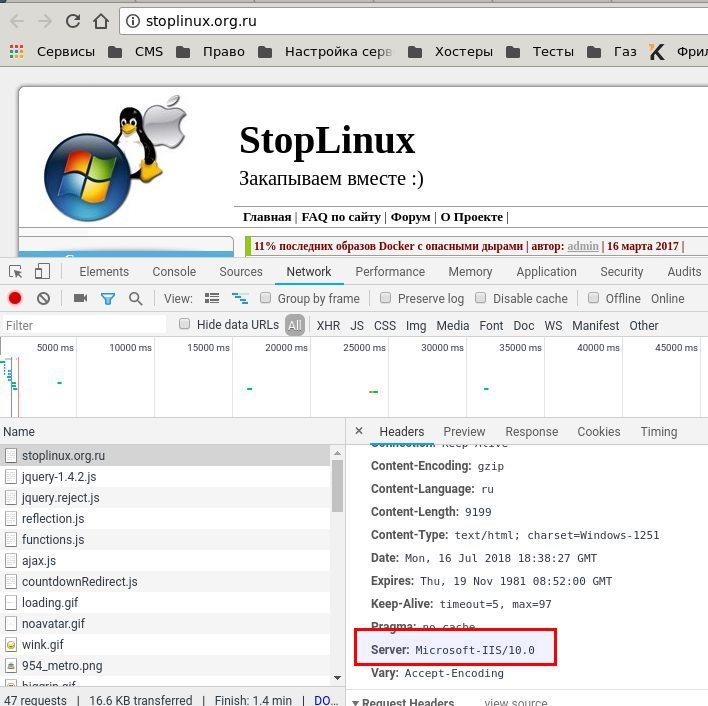This screenshot has height=706, width=708.
Task: Open the Cookies tab of request
Action: point(599,432)
